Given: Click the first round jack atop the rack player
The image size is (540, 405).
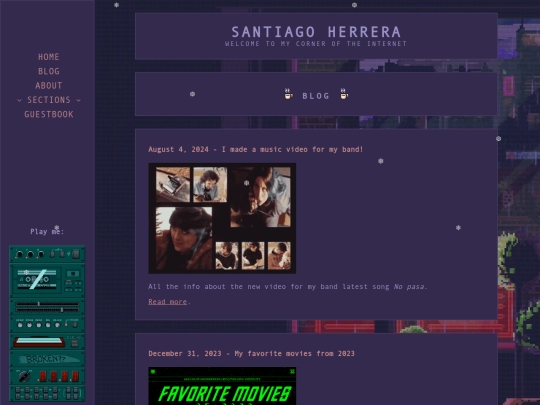Looking at the screenshot, I should click(x=19, y=255).
